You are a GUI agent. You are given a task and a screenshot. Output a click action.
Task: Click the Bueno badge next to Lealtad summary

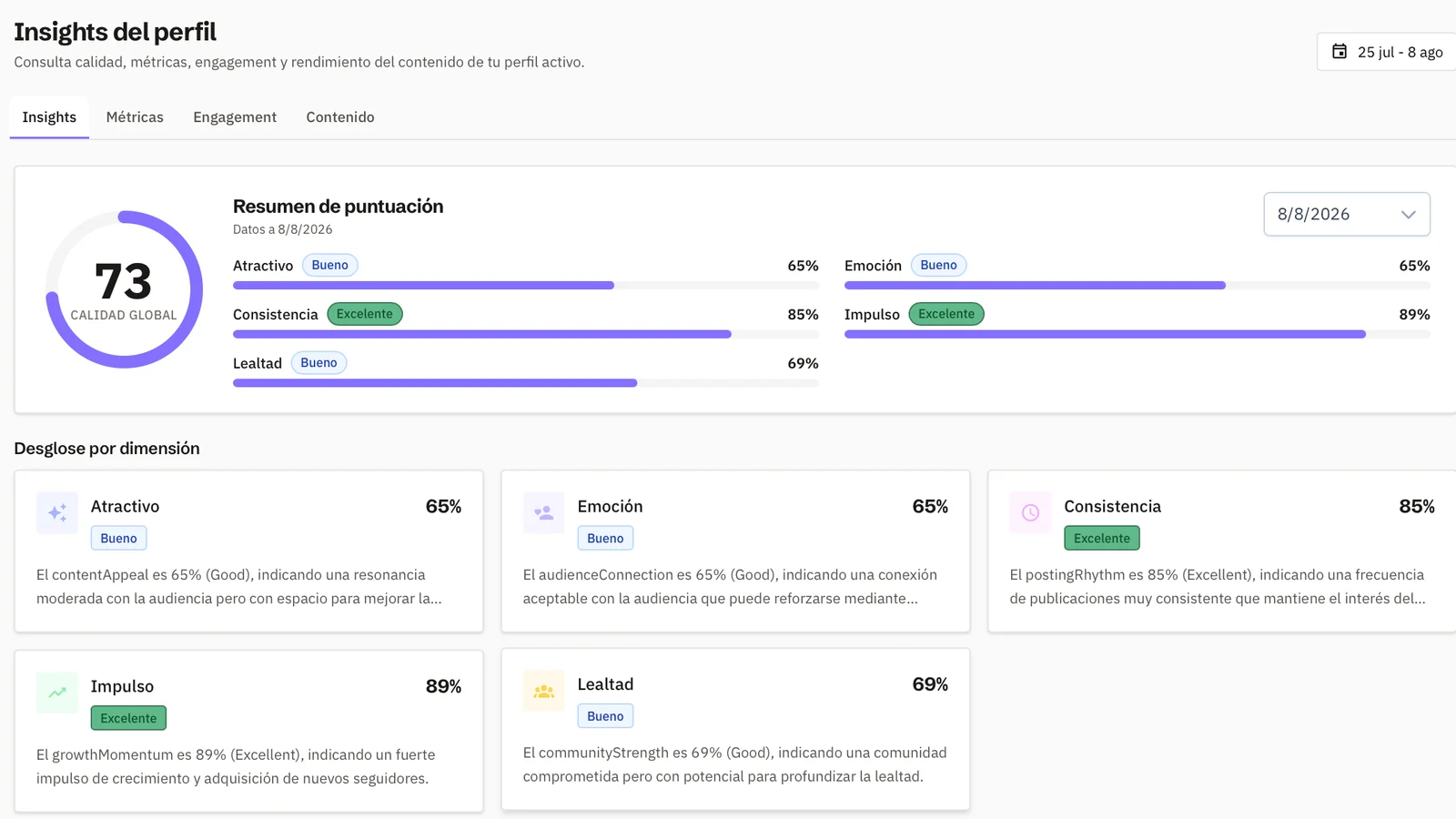(318, 363)
